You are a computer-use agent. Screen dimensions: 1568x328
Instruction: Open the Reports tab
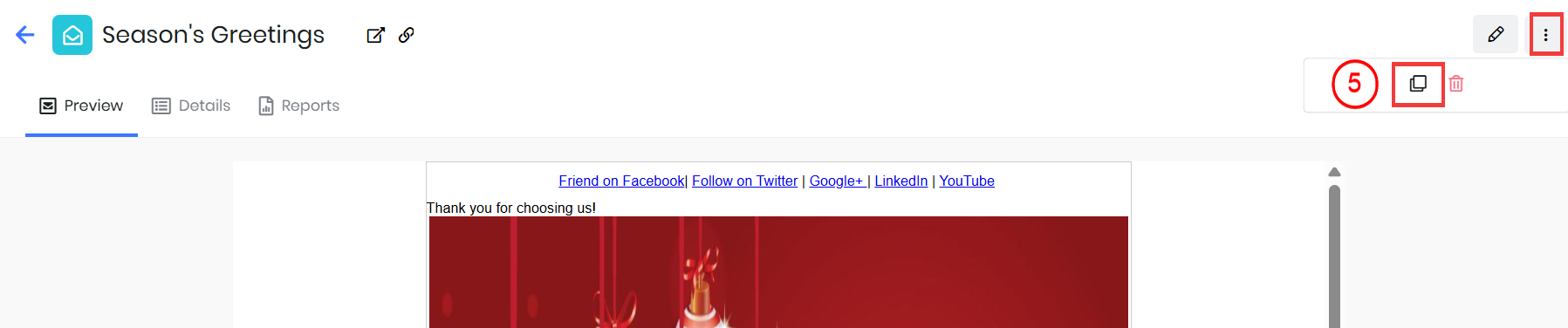[298, 106]
